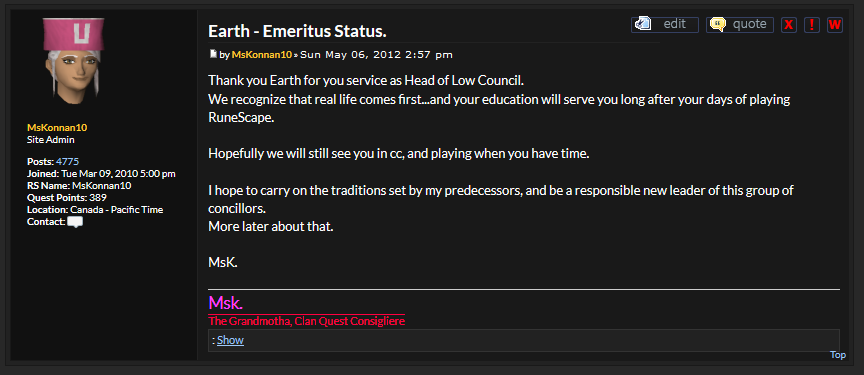The height and width of the screenshot is (375, 864).
Task: Click the "Site Admin" rank label
Action: [51, 140]
